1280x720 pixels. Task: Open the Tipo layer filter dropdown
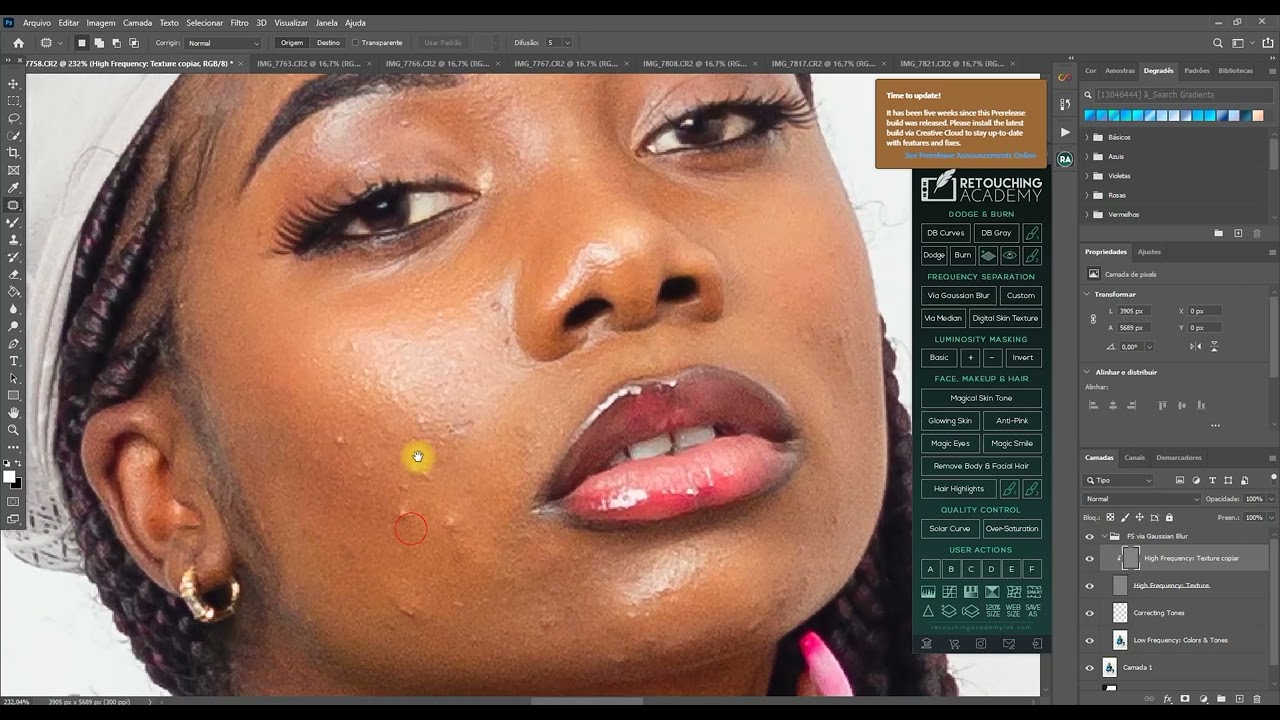coord(1119,480)
